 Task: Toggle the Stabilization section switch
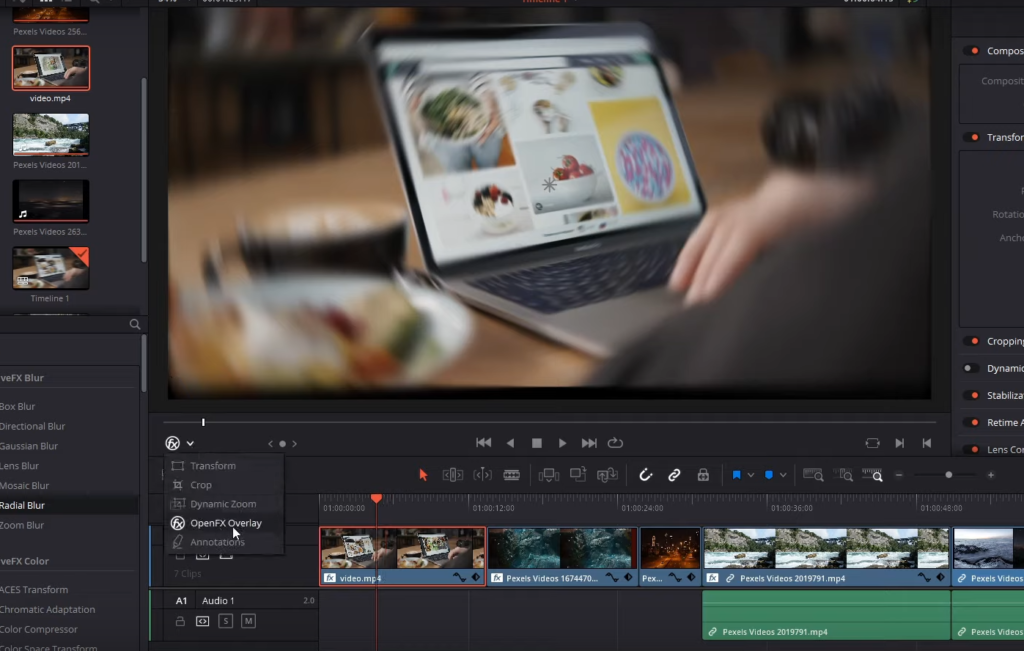point(971,395)
